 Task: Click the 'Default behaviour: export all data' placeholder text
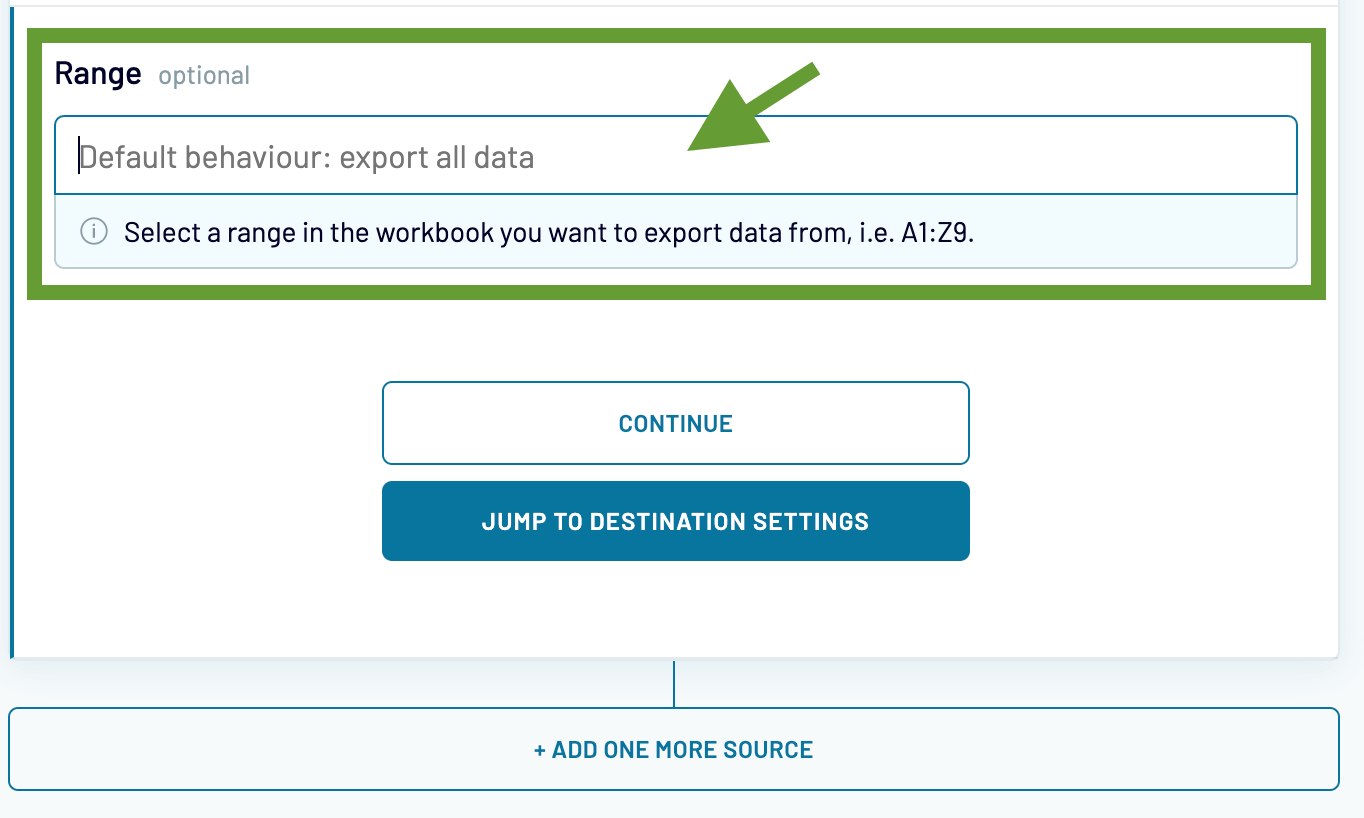tap(307, 157)
